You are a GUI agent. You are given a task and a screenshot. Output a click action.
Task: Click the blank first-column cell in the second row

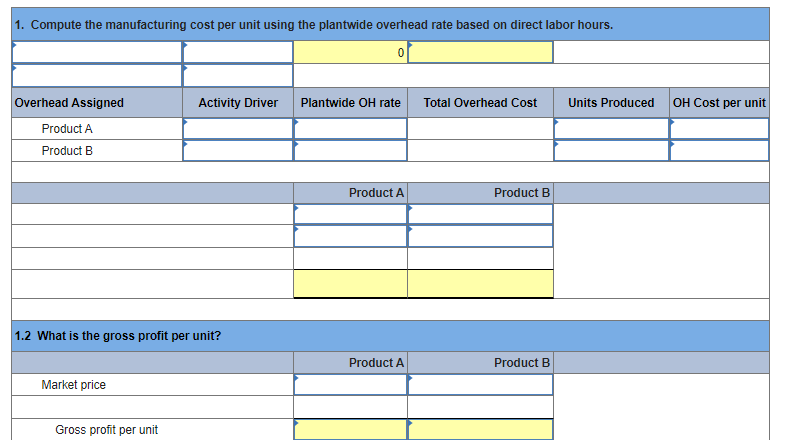[x=97, y=76]
